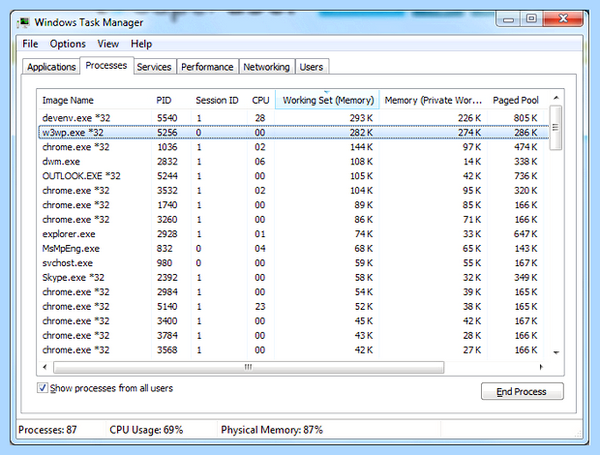Maximize the Task Manager window
This screenshot has height=455, width=600.
coord(531,19)
